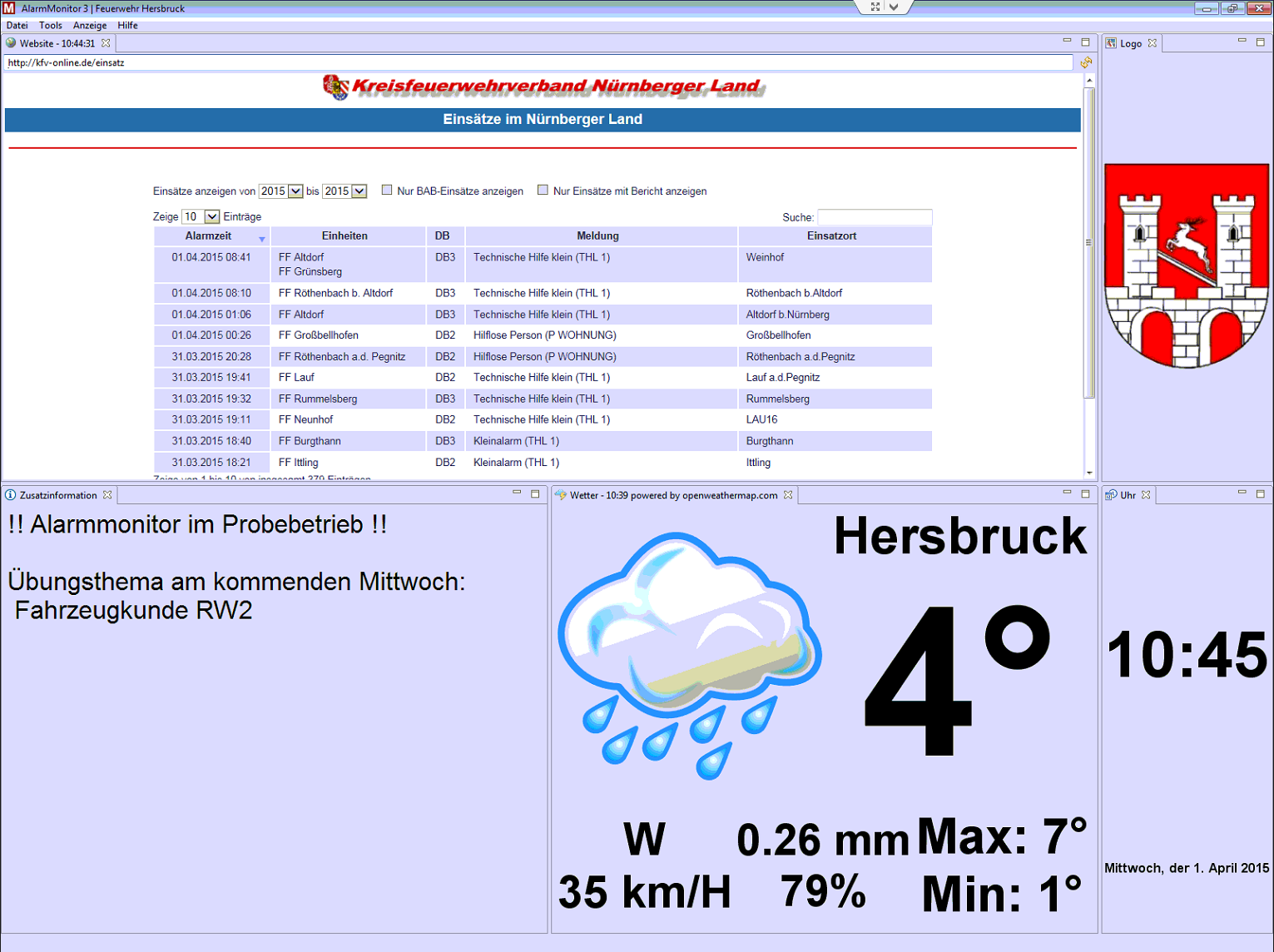Screen dimensions: 1274x952
Task: Close the Uhr clock panel tab
Action: pyautogui.click(x=1146, y=495)
